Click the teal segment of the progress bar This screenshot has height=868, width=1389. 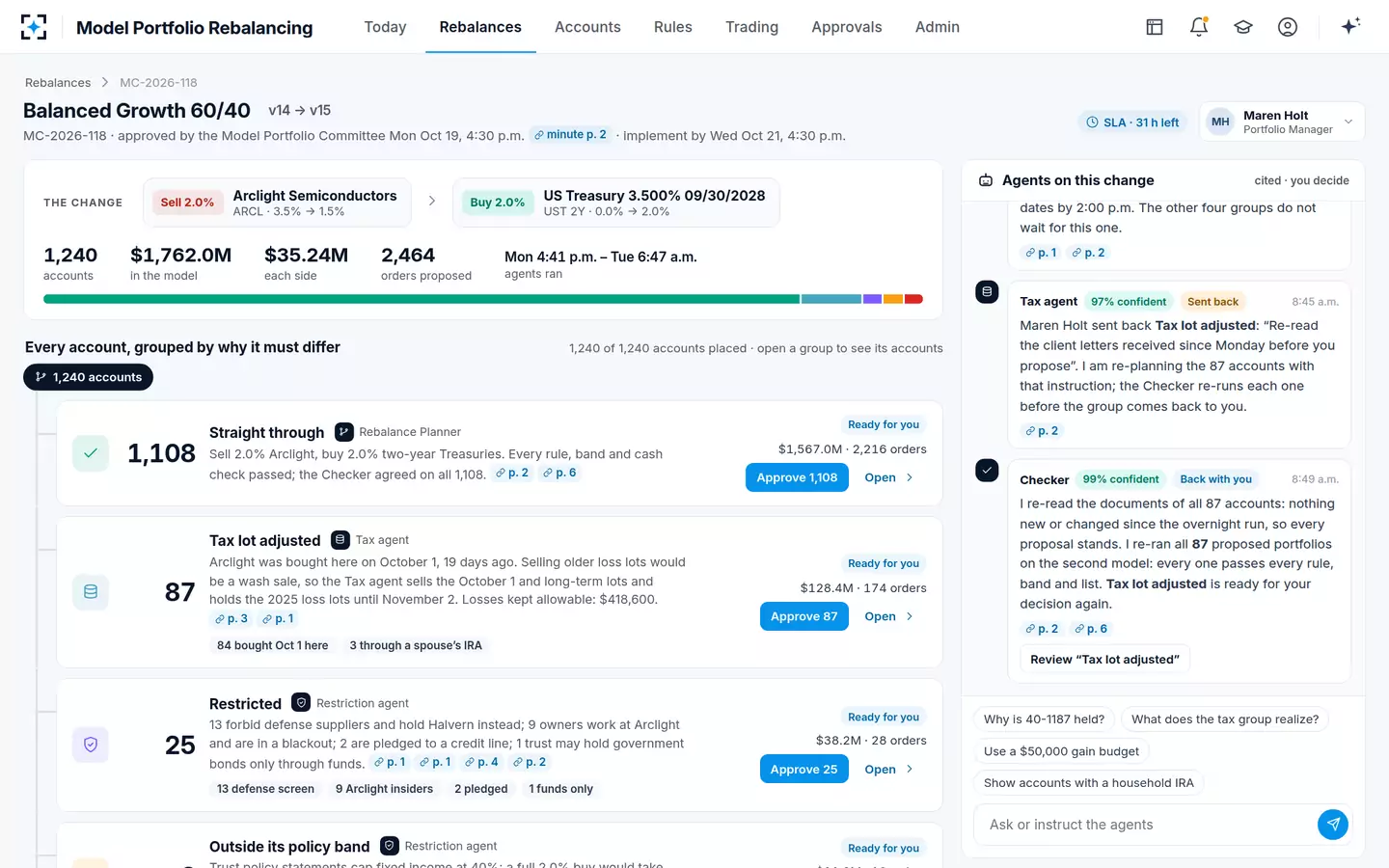[x=831, y=299]
